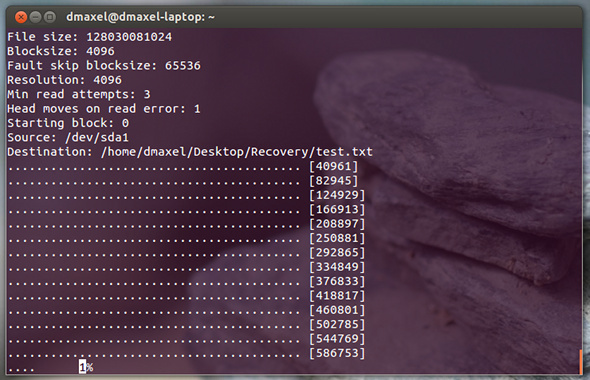Click the block counter [166913]

pos(337,209)
